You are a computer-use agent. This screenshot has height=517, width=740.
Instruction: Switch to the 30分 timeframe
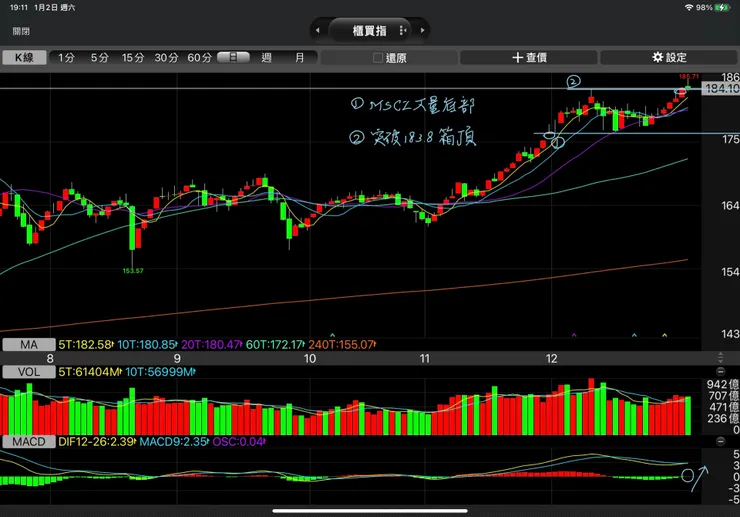166,58
